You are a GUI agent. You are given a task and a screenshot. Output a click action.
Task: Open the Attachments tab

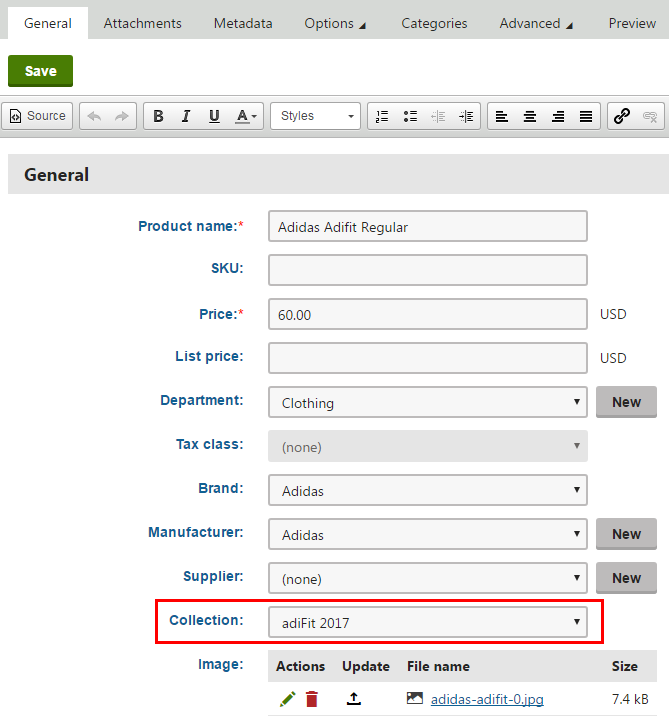point(143,23)
